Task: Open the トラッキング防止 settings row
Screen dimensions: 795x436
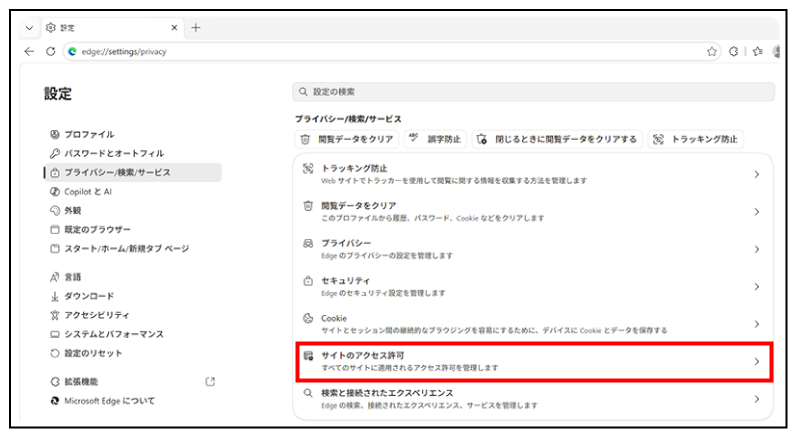Action: [533, 174]
